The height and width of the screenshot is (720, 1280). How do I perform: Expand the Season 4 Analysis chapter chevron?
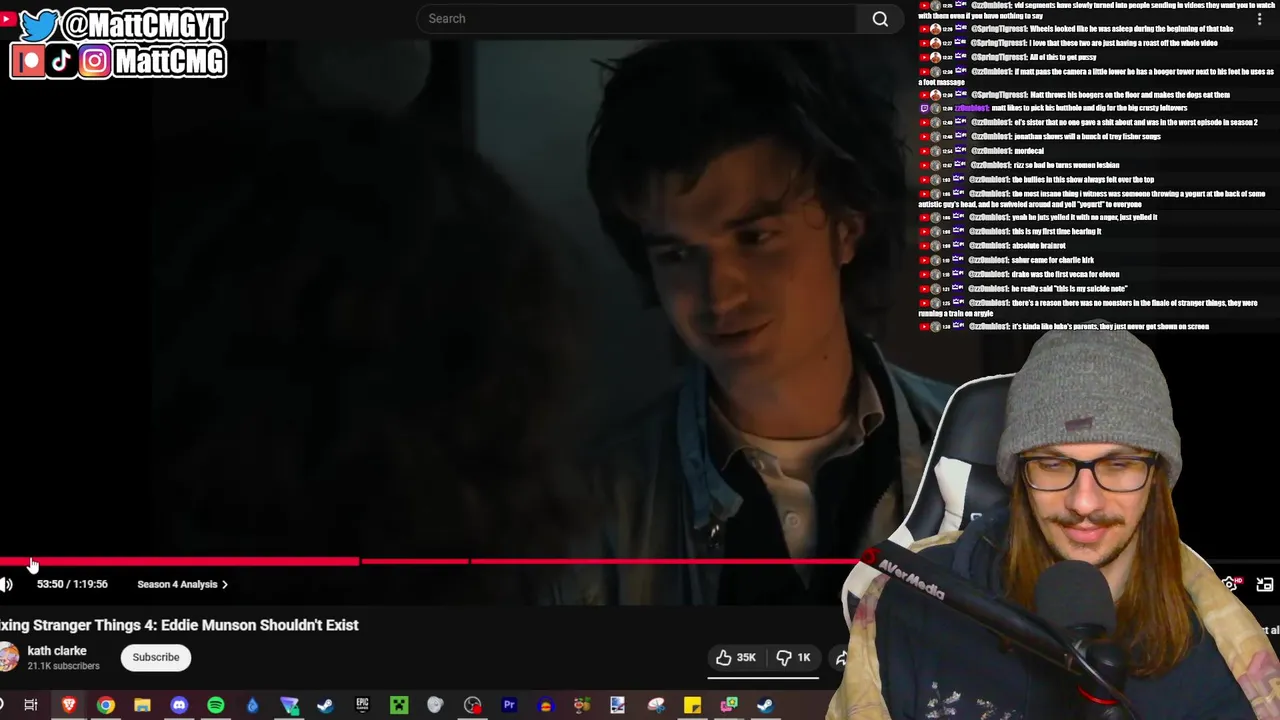[225, 585]
